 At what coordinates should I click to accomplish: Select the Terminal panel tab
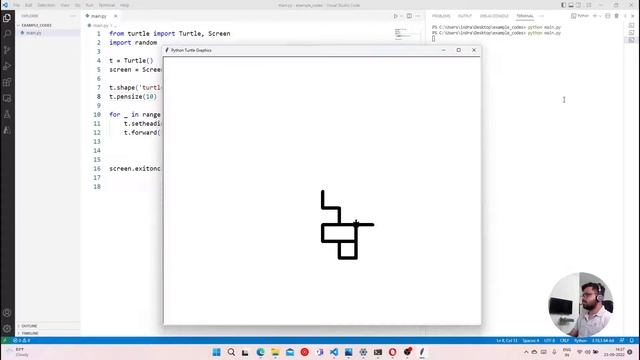[525, 16]
